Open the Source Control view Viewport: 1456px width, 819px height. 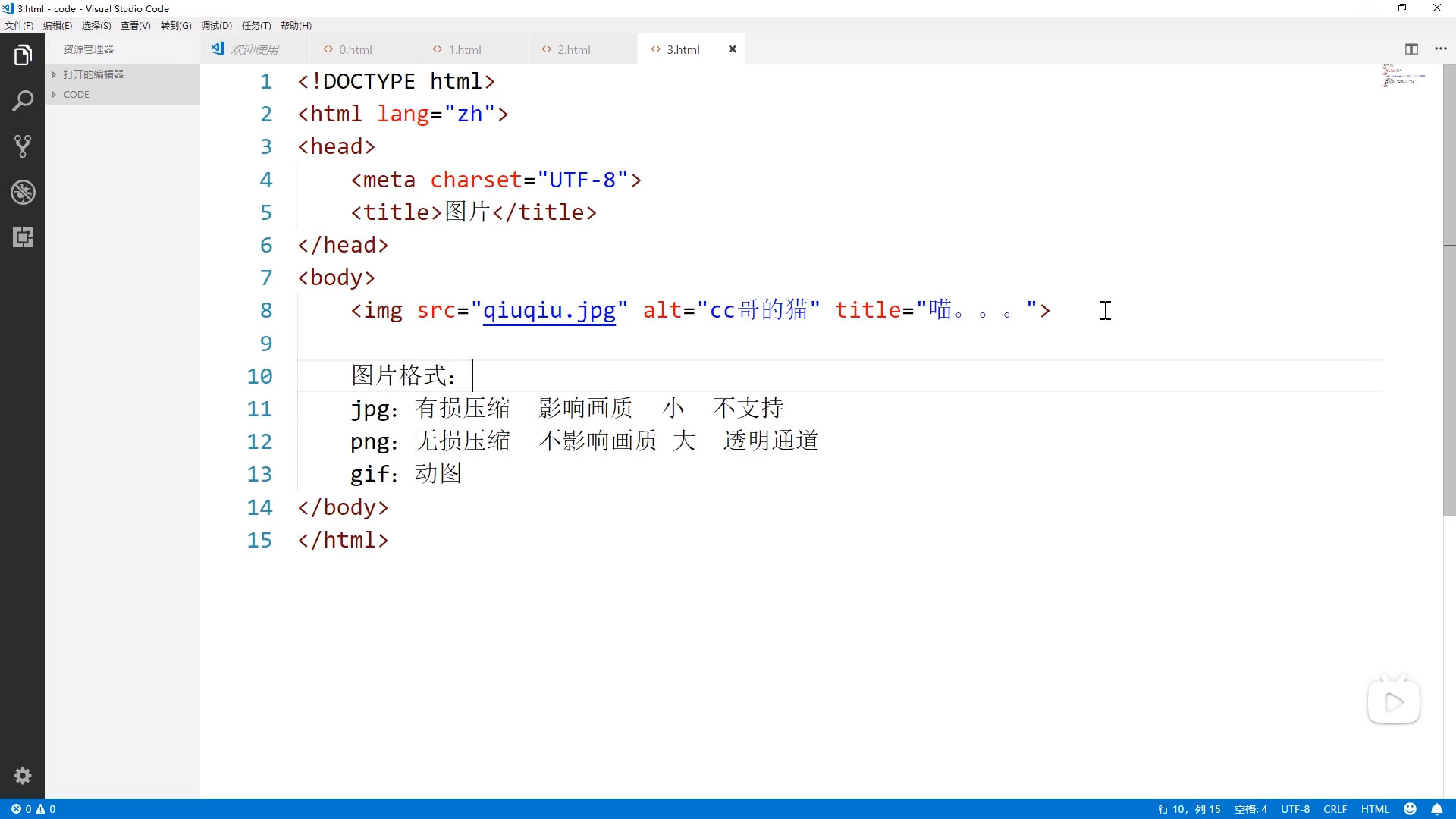[23, 146]
